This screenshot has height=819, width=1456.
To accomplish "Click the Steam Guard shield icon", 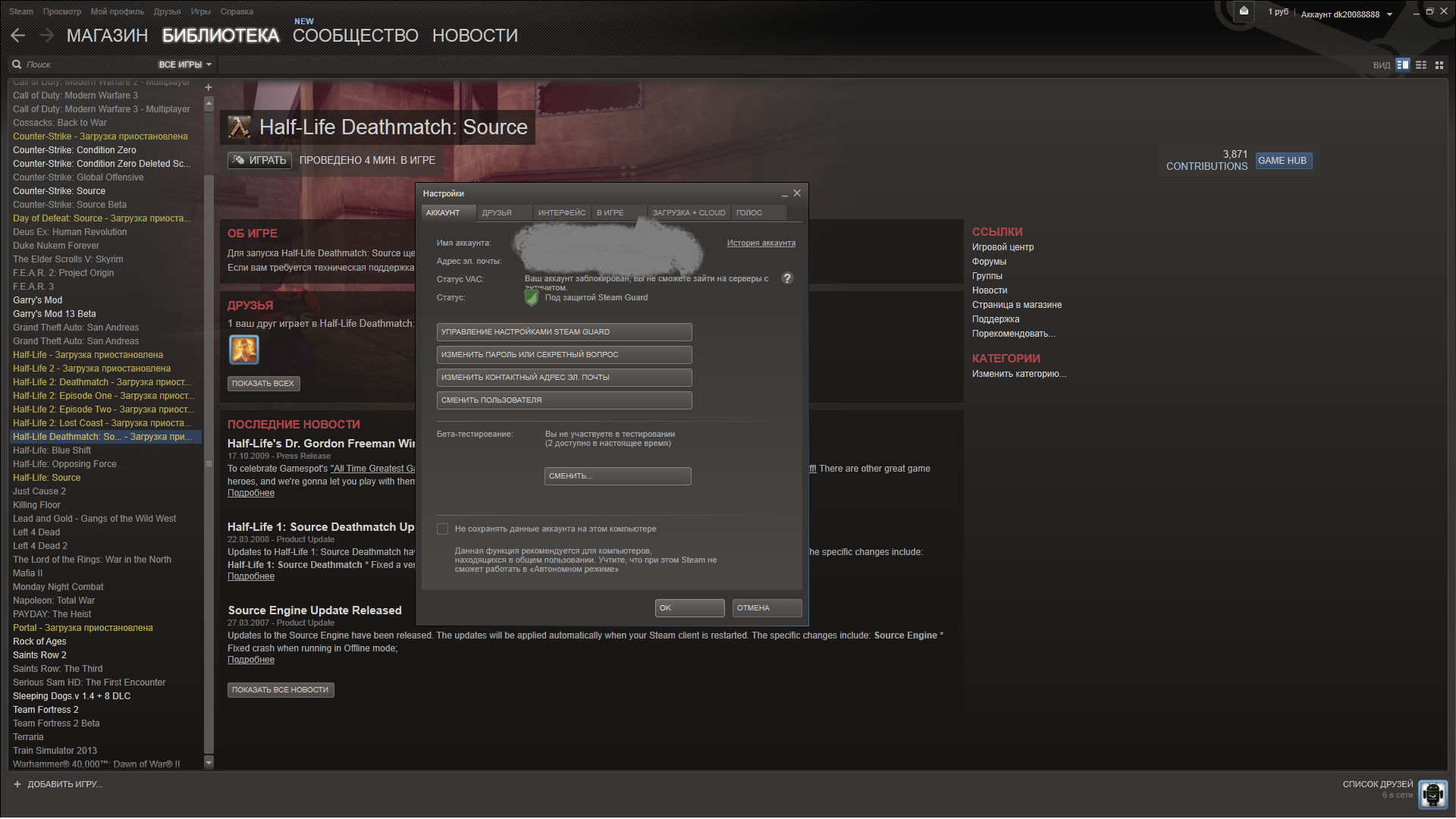I will point(532,298).
